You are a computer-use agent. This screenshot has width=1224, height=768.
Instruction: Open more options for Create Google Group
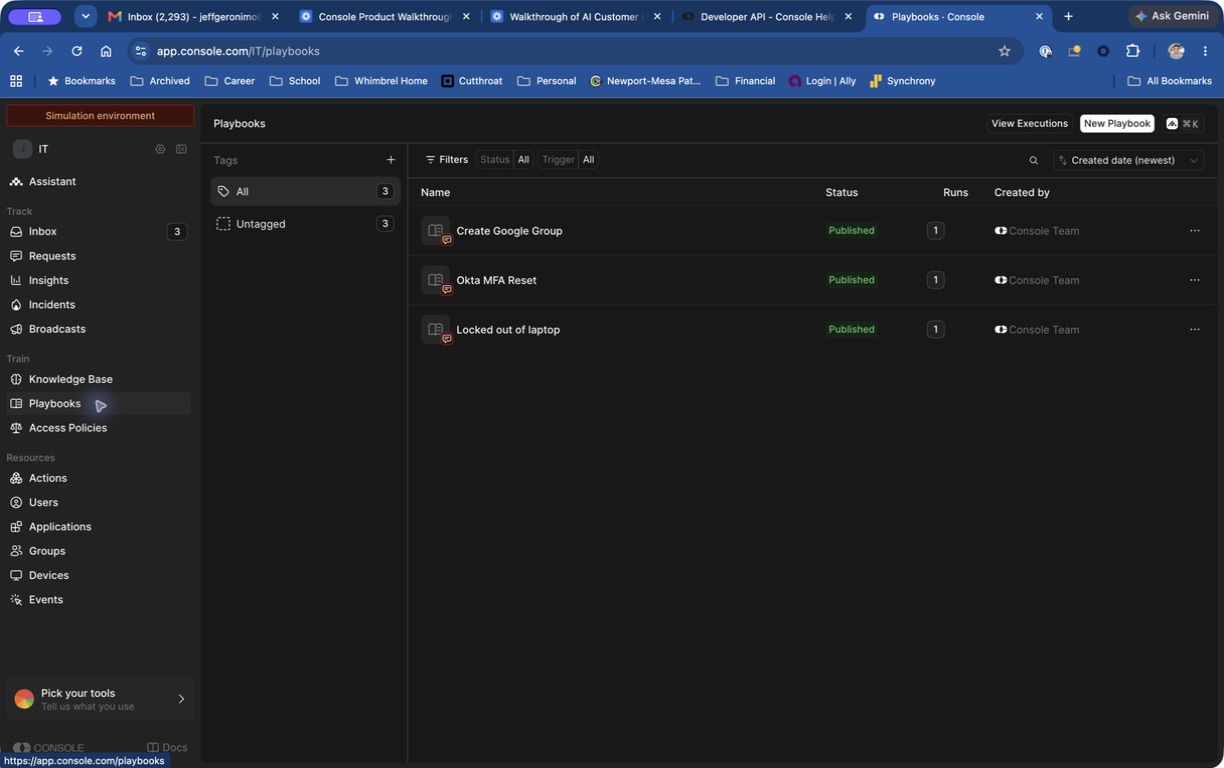[x=1194, y=231]
